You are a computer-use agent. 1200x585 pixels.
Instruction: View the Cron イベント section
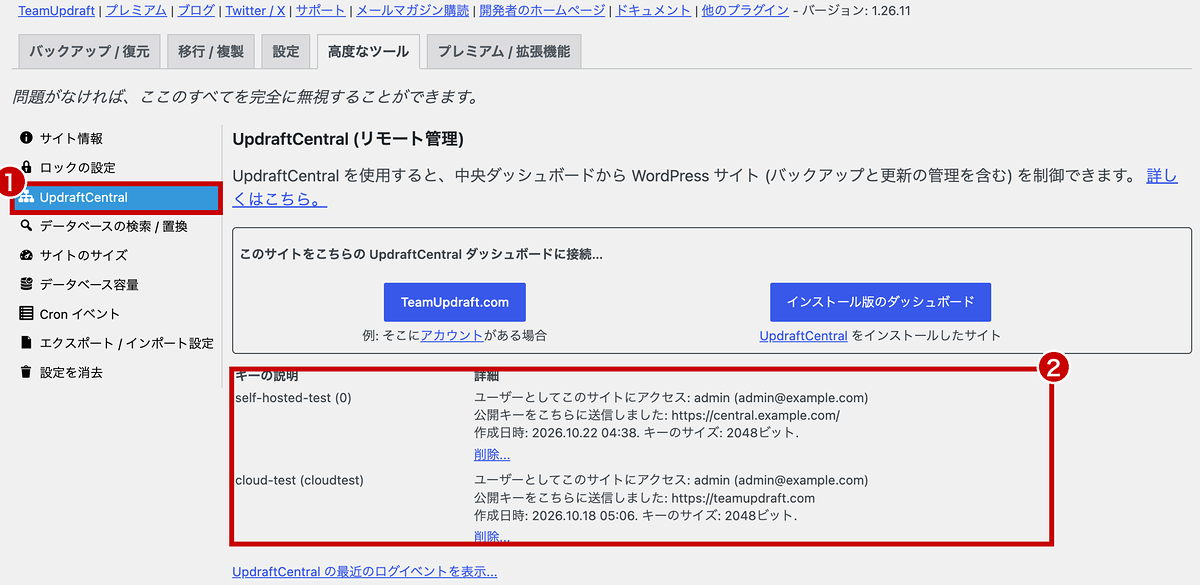coord(80,314)
